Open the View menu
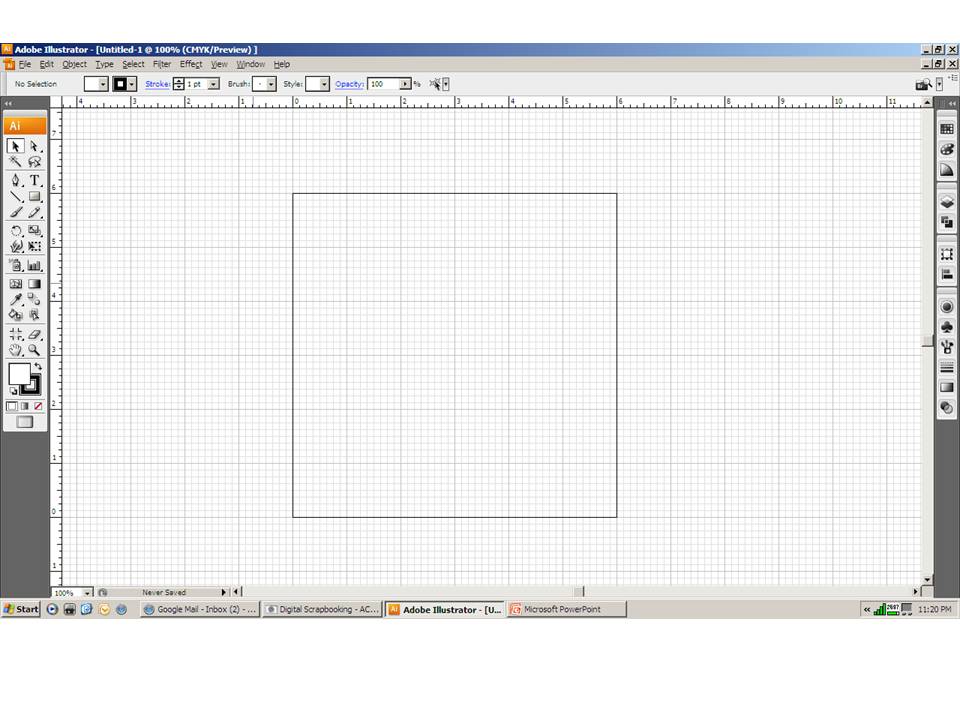Screen dimensions: 960x720 coord(219,64)
